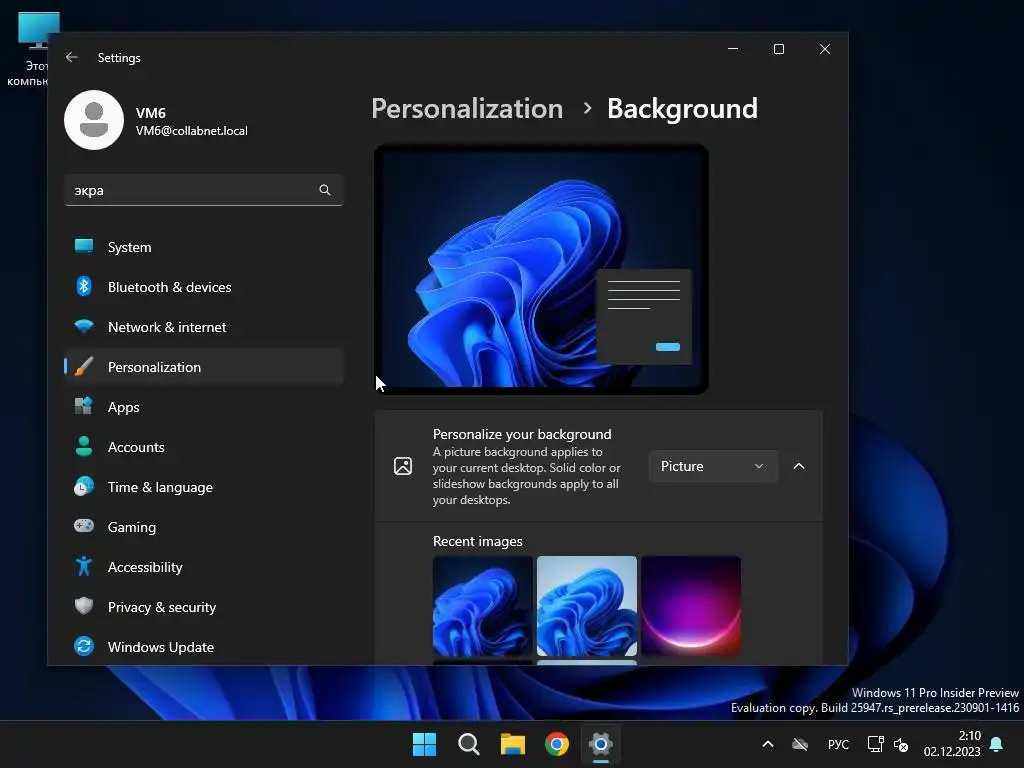The height and width of the screenshot is (768, 1024).
Task: Open System settings
Action: point(204,247)
